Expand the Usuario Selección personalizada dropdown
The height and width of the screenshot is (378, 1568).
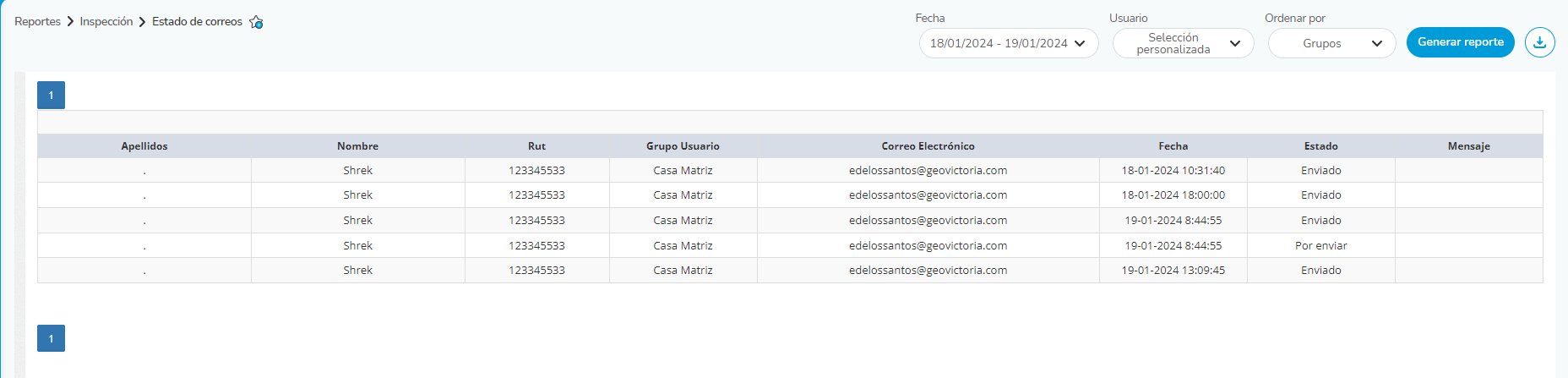click(1183, 43)
